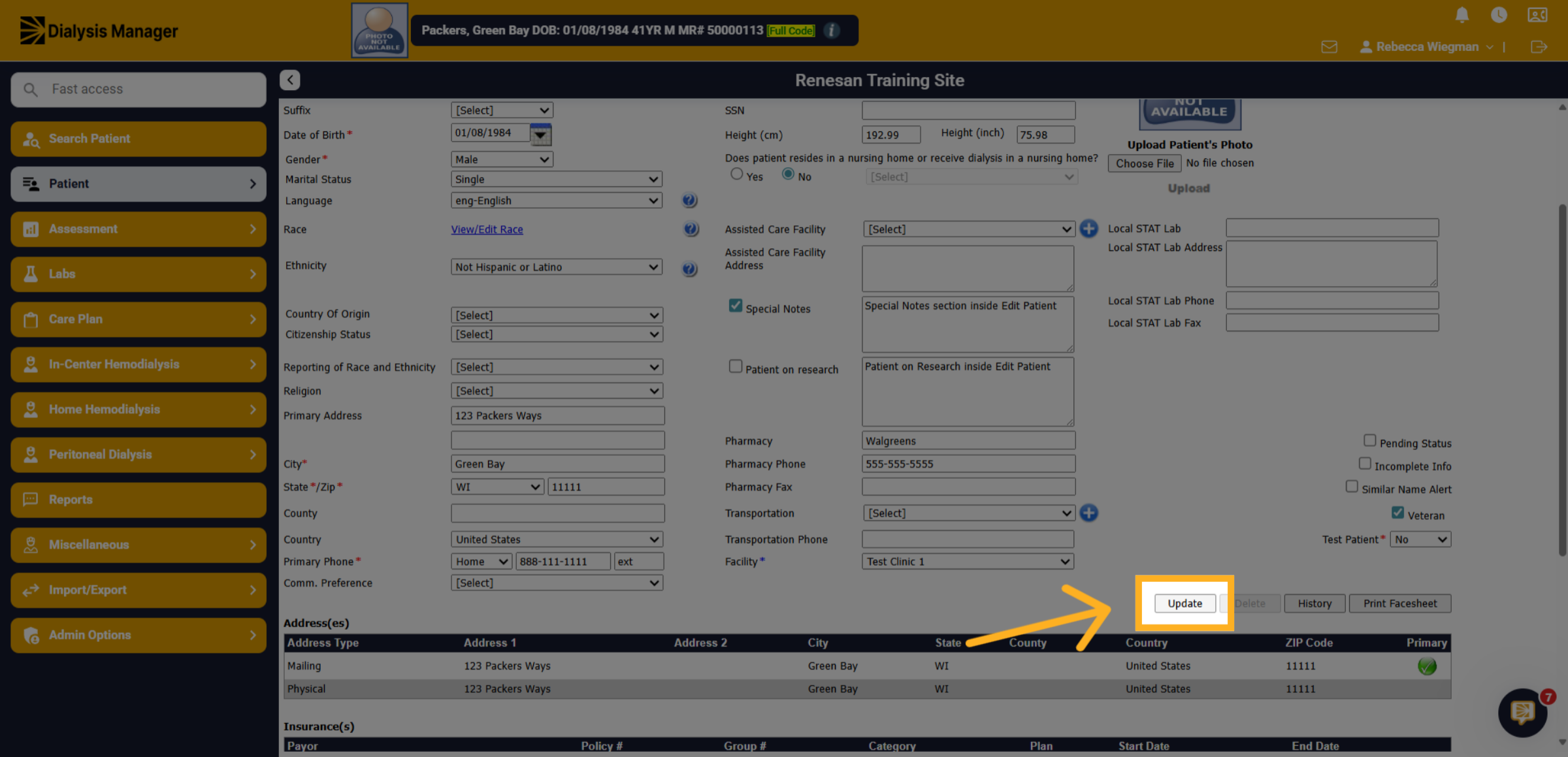Viewport: 1568px width, 757px height.
Task: Add new Assisted Care Facility plus icon
Action: pos(1088,229)
